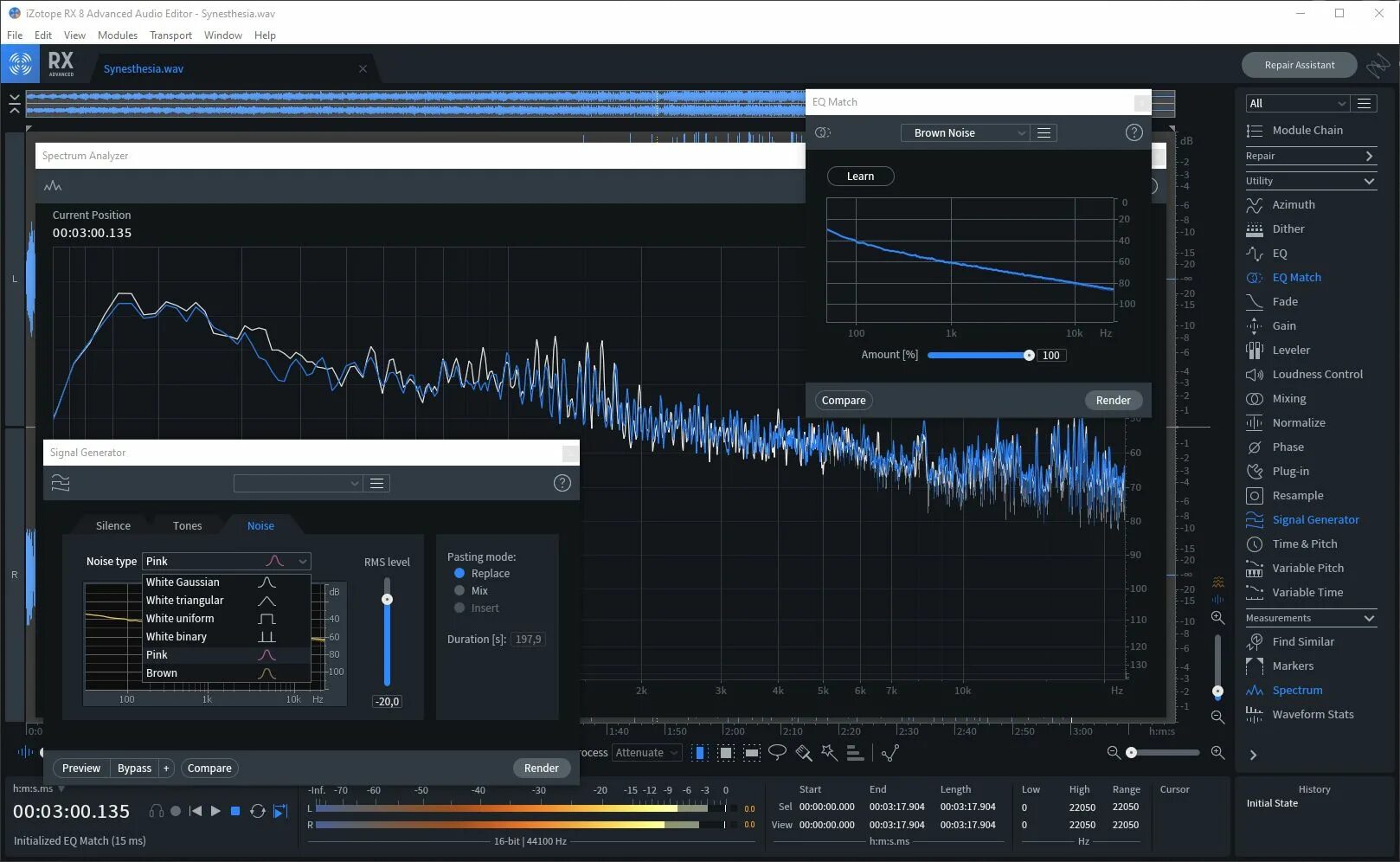
Task: Select Brown from the noise type list
Action: click(x=162, y=672)
